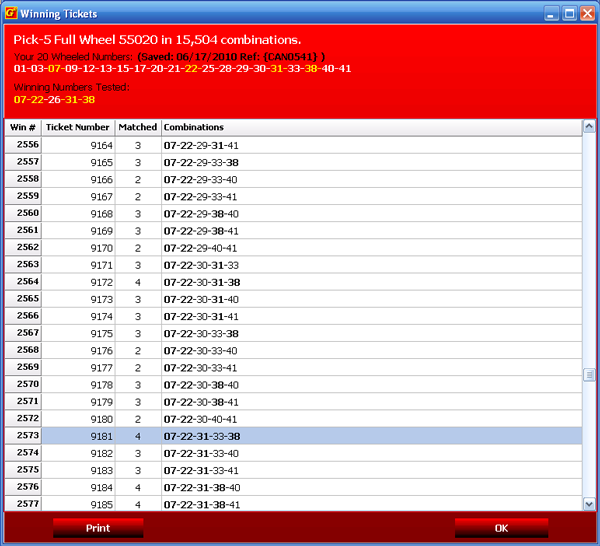Click combination 07-22-30-31-41
The height and width of the screenshot is (546, 600).
point(201,317)
